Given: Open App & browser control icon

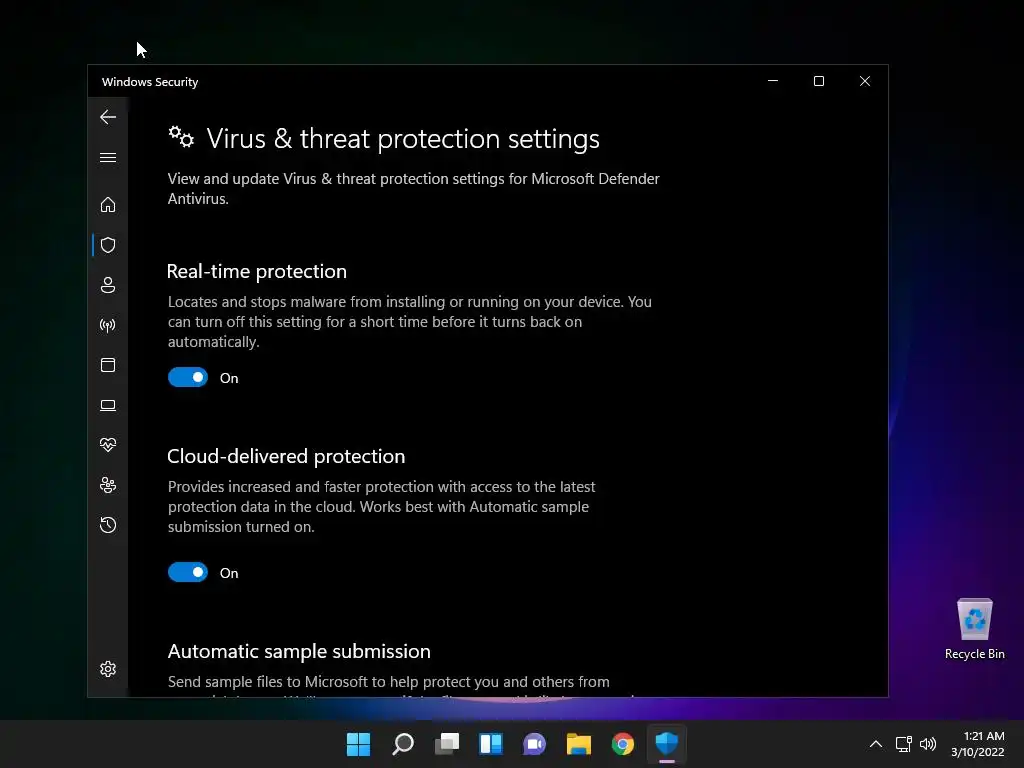Looking at the screenshot, I should (108, 365).
